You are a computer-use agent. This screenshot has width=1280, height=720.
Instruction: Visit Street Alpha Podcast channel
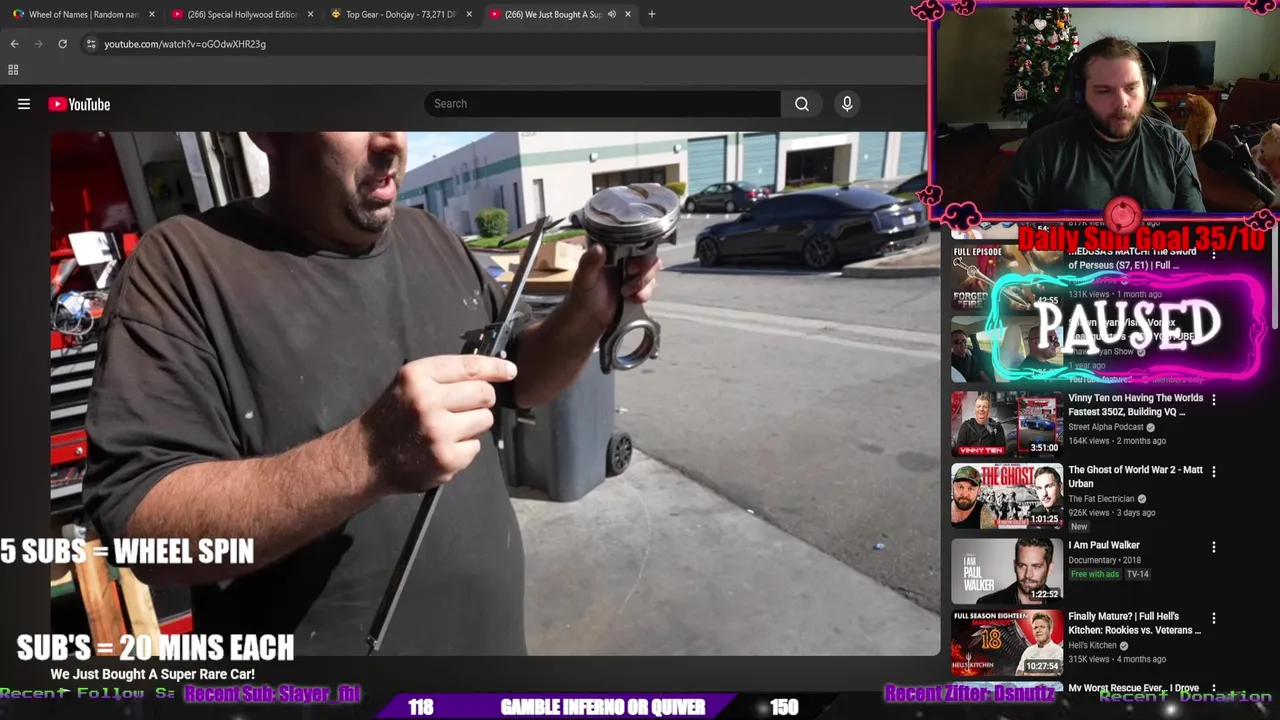tap(1107, 427)
